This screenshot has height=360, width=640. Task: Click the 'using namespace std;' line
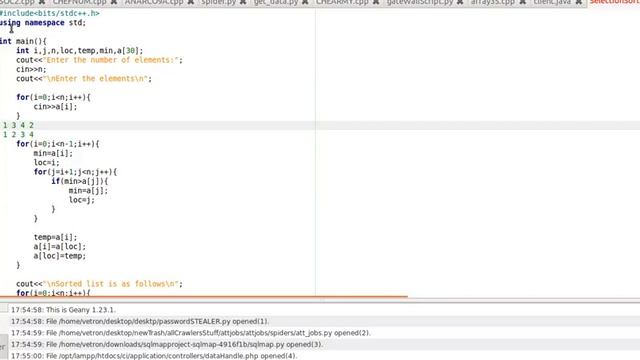43,22
